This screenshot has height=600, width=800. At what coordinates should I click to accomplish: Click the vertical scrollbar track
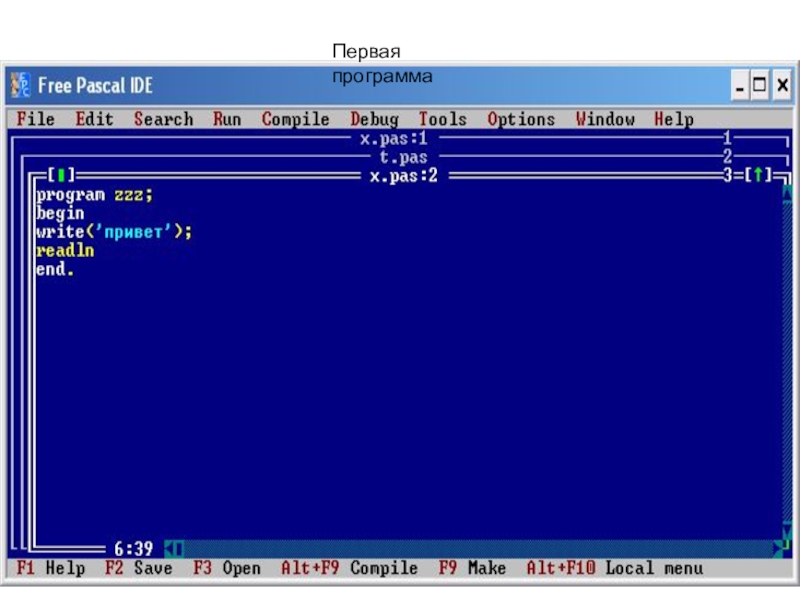tap(787, 361)
